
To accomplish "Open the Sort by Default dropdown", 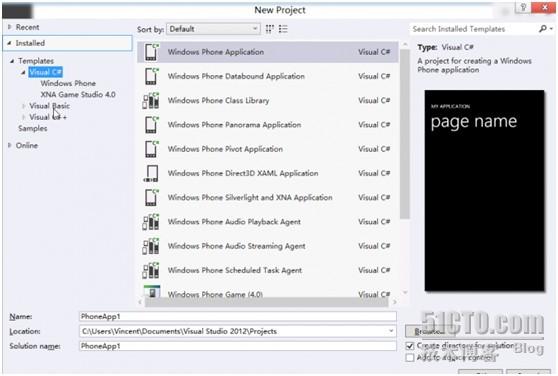I will (213, 29).
